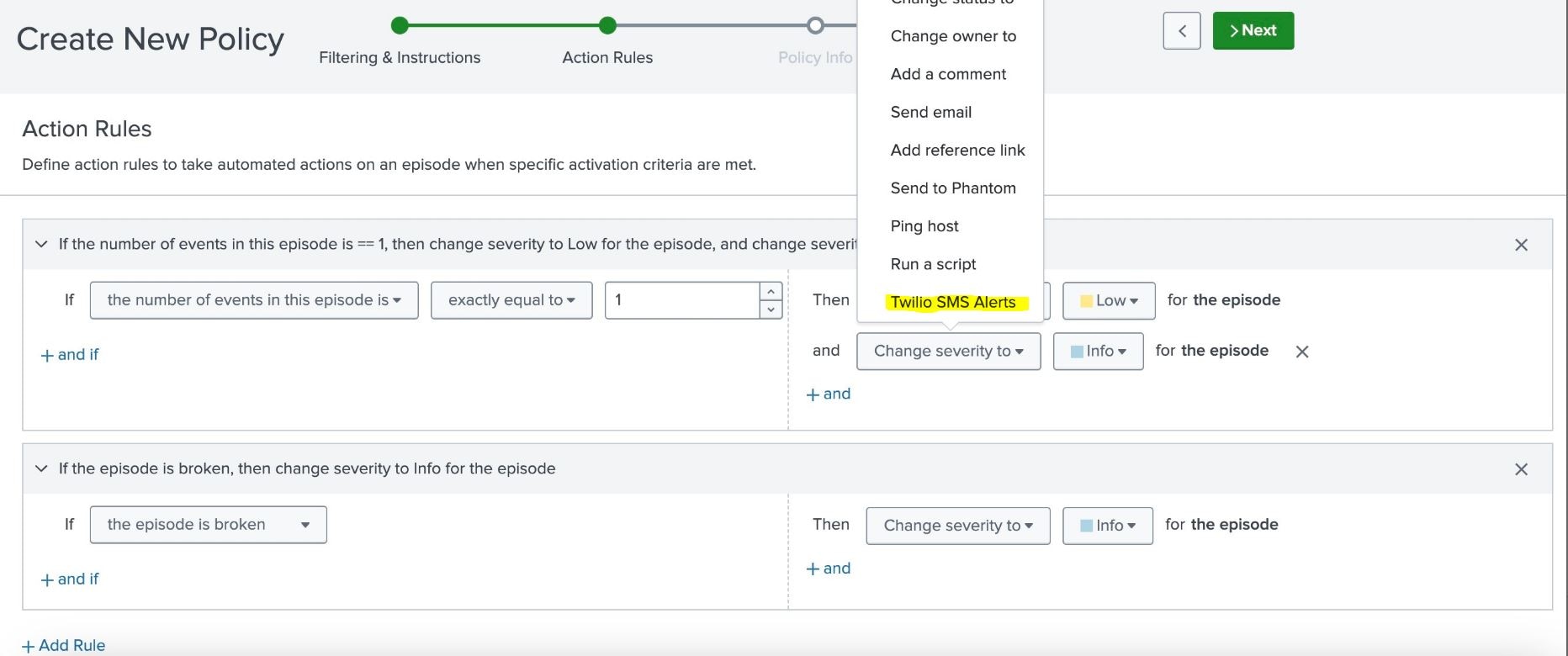
Task: Add '+ and if' condition to first rule
Action: coord(70,355)
